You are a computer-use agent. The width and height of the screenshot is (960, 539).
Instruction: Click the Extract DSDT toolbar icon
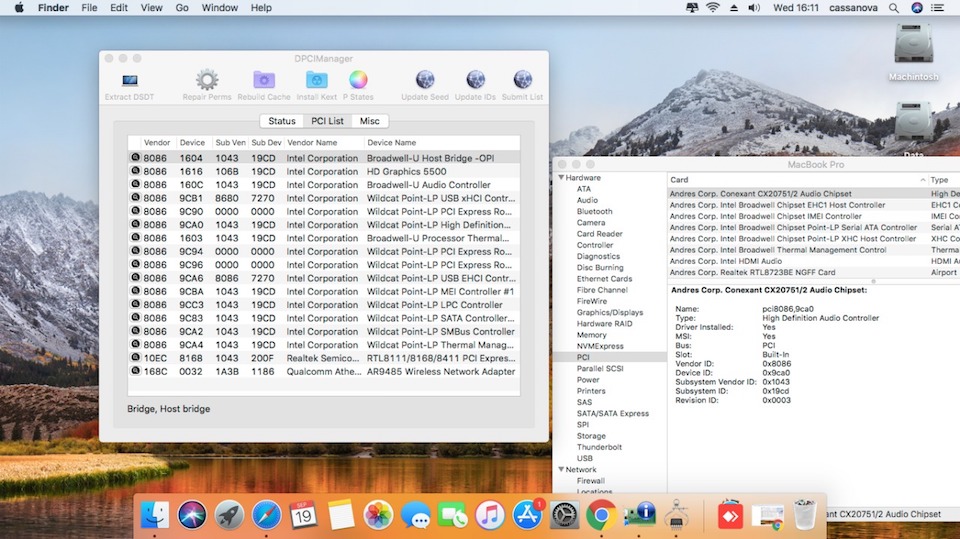(x=129, y=81)
